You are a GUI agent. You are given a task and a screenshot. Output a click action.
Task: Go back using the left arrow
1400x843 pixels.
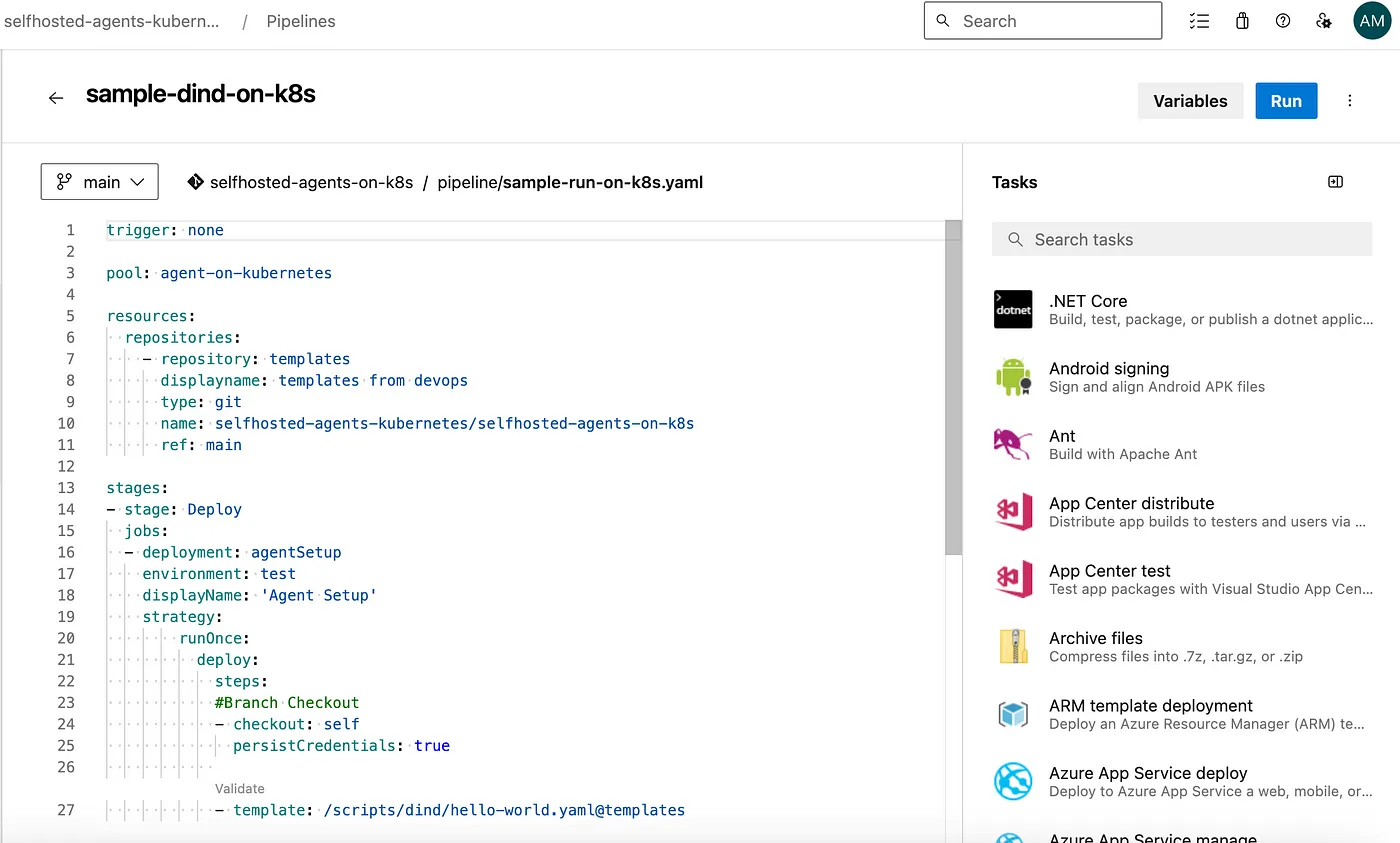coord(56,97)
